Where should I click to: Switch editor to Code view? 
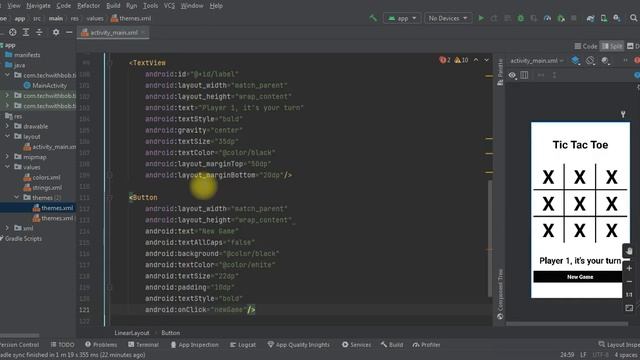tap(586, 46)
